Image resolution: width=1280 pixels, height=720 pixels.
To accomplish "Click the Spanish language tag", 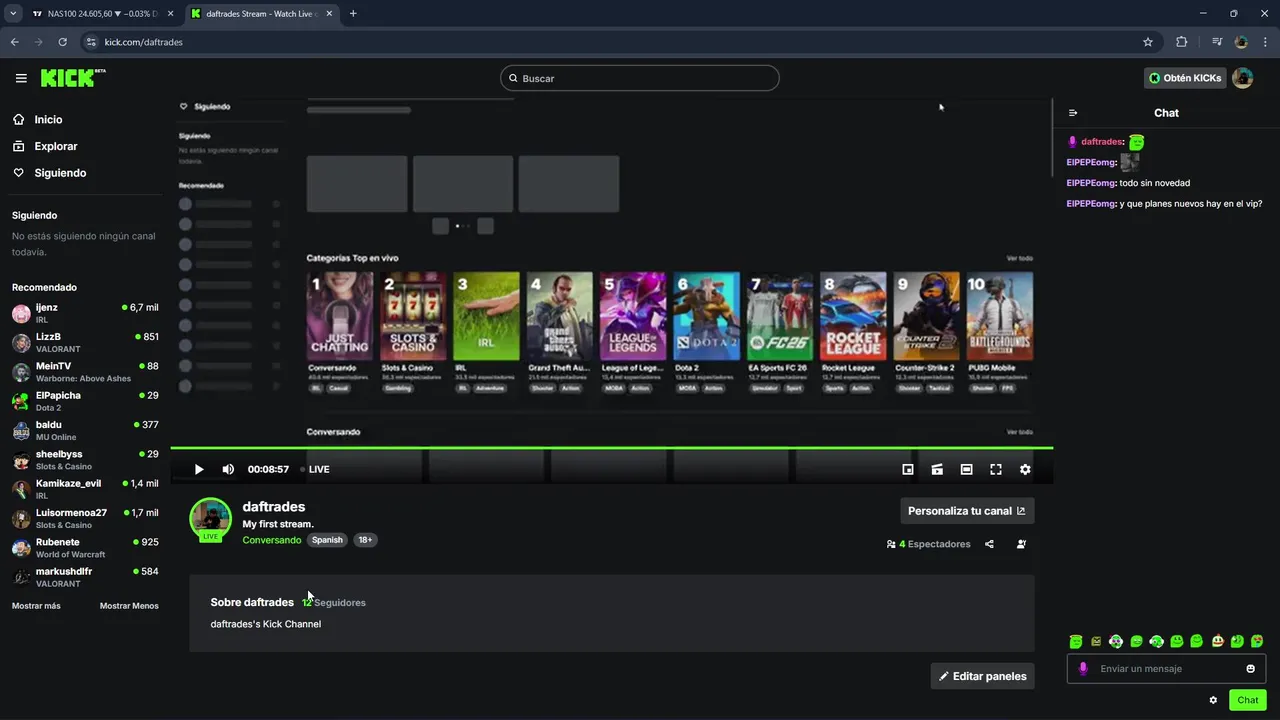I will tap(327, 540).
